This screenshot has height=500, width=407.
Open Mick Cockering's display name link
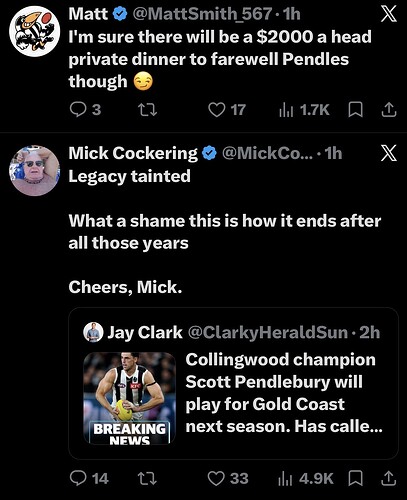[x=133, y=153]
